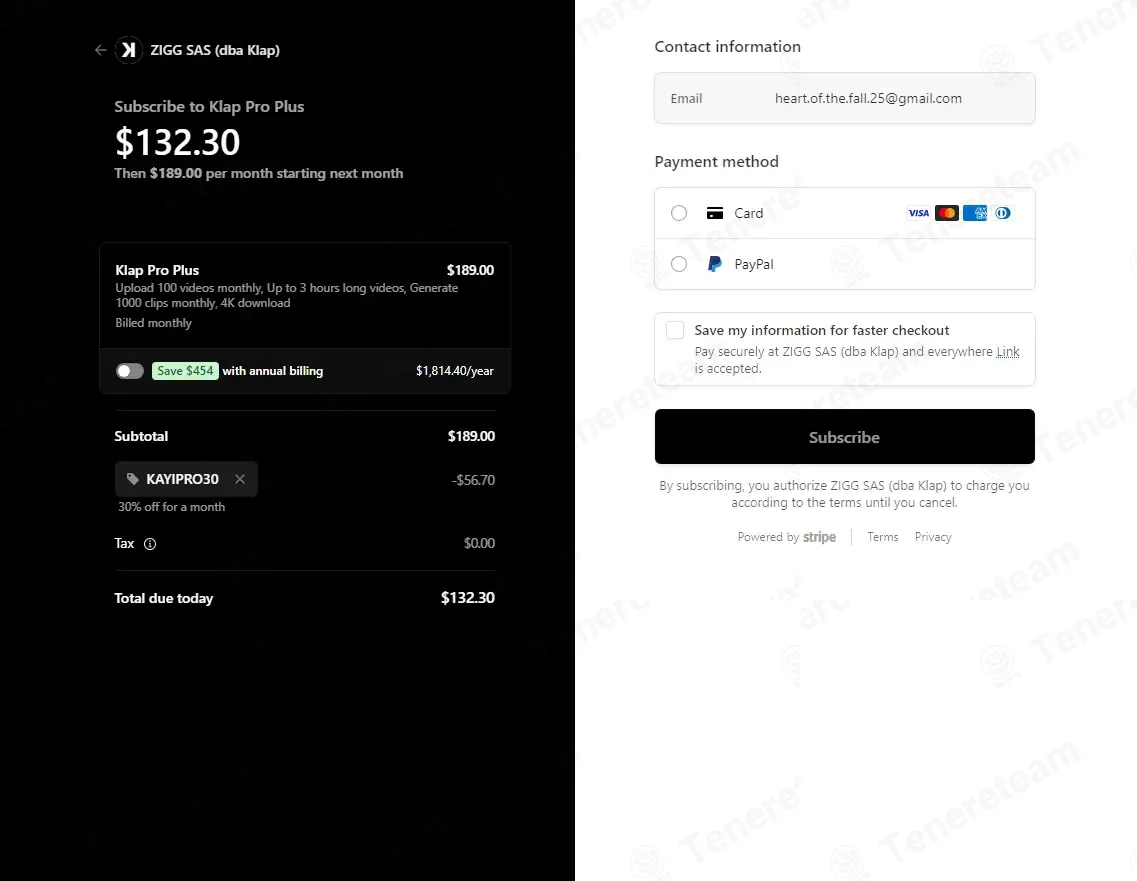Viewport: 1137px width, 881px height.
Task: Click the promo code tag icon
Action: tap(133, 479)
